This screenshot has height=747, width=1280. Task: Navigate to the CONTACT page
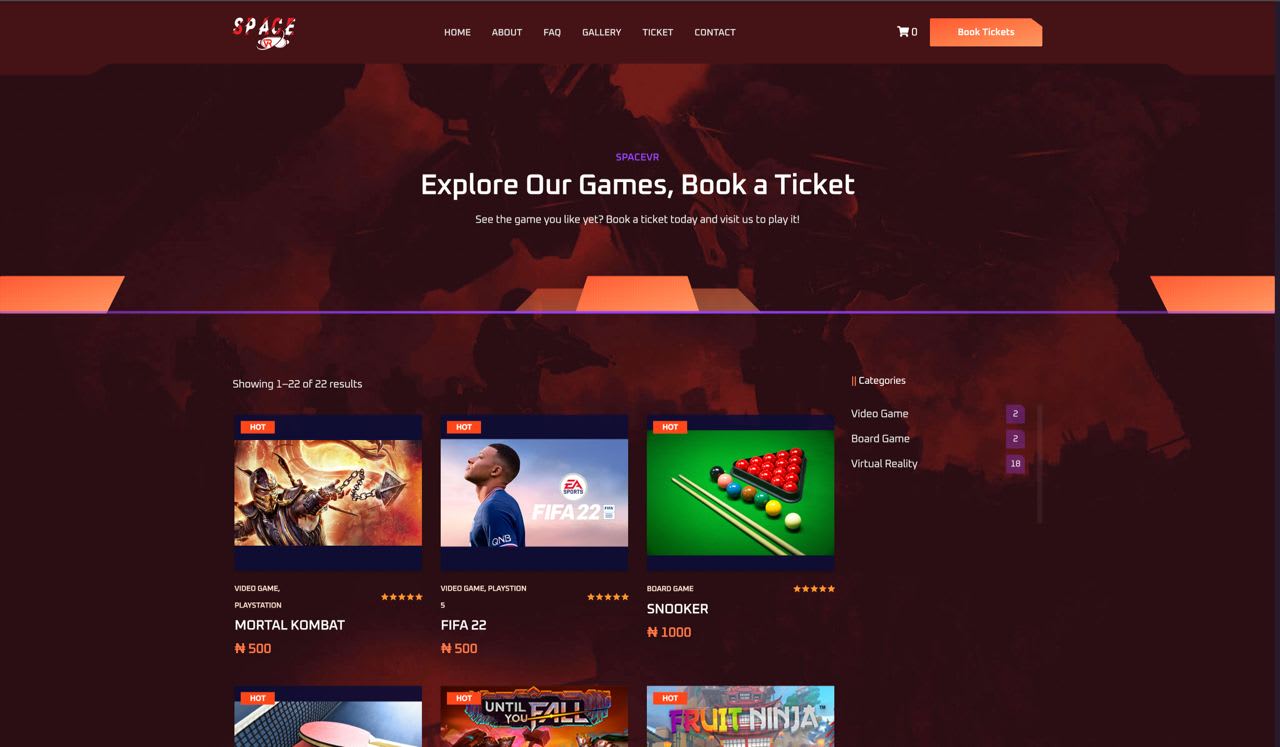pos(715,32)
